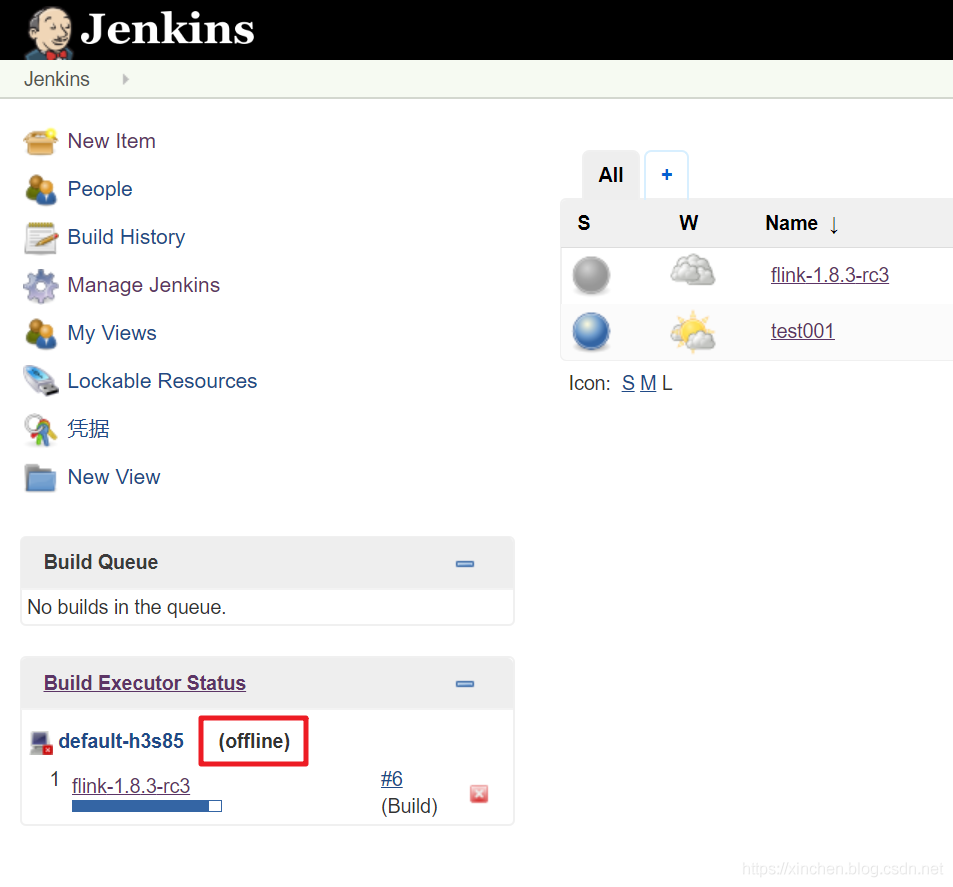Click the People icon in the sidebar
953x887 pixels.
40,189
